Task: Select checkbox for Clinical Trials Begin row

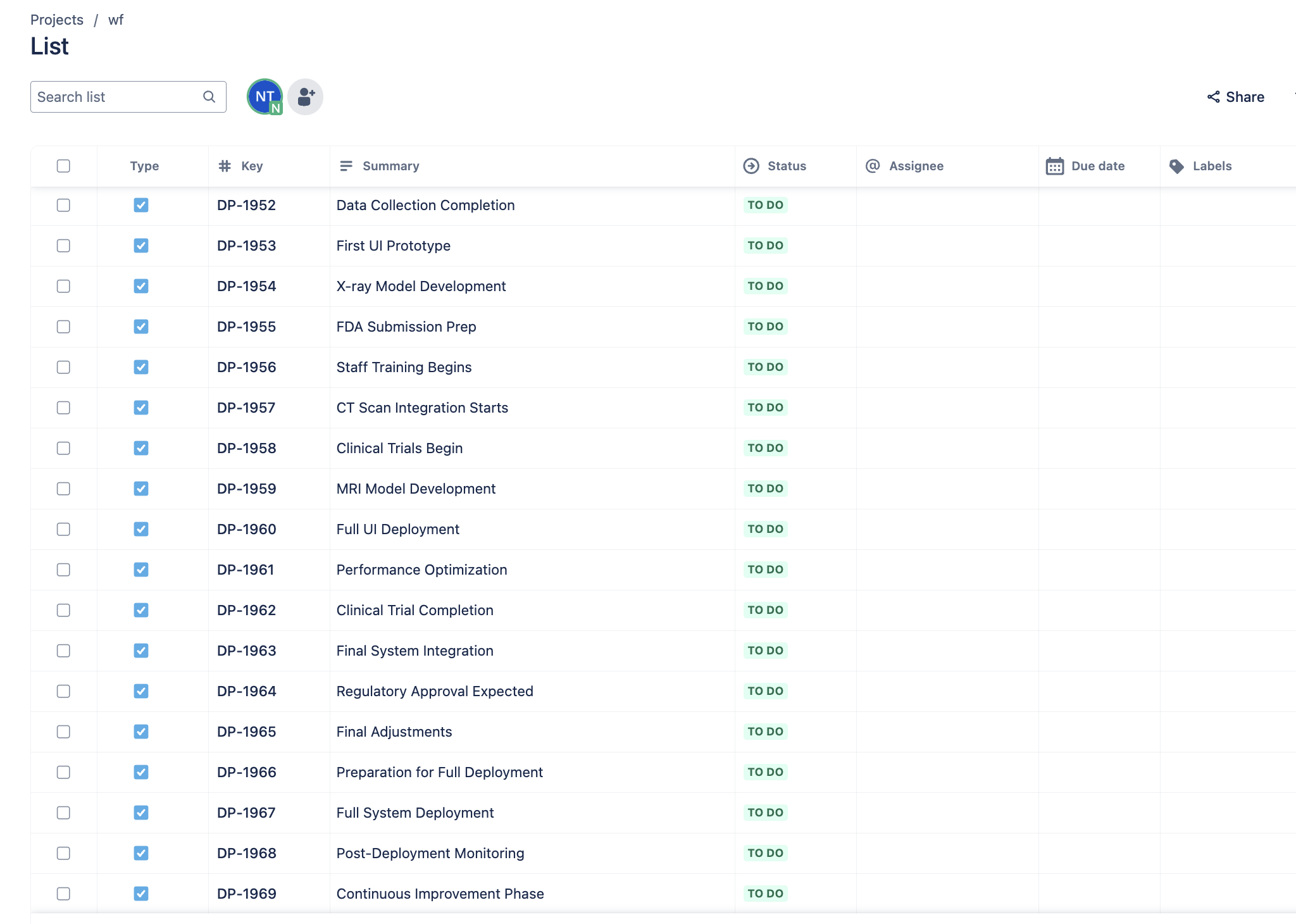Action: click(63, 448)
